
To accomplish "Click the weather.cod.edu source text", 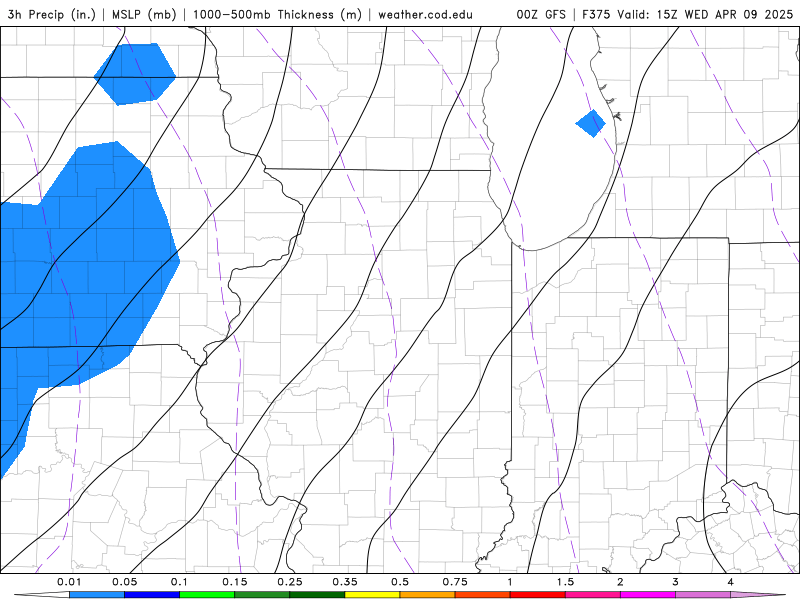I will (425, 14).
